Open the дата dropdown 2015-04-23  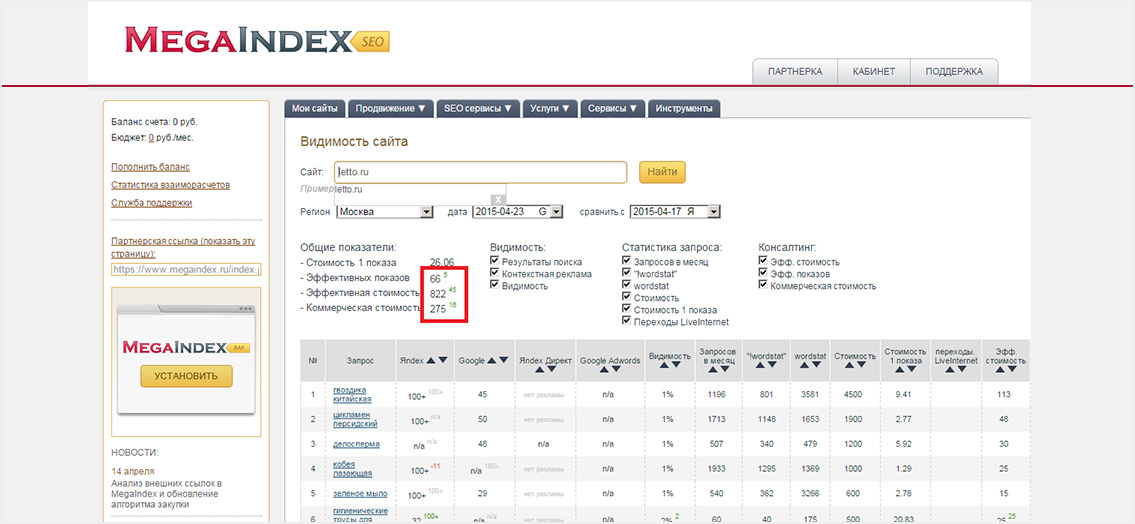coord(518,212)
